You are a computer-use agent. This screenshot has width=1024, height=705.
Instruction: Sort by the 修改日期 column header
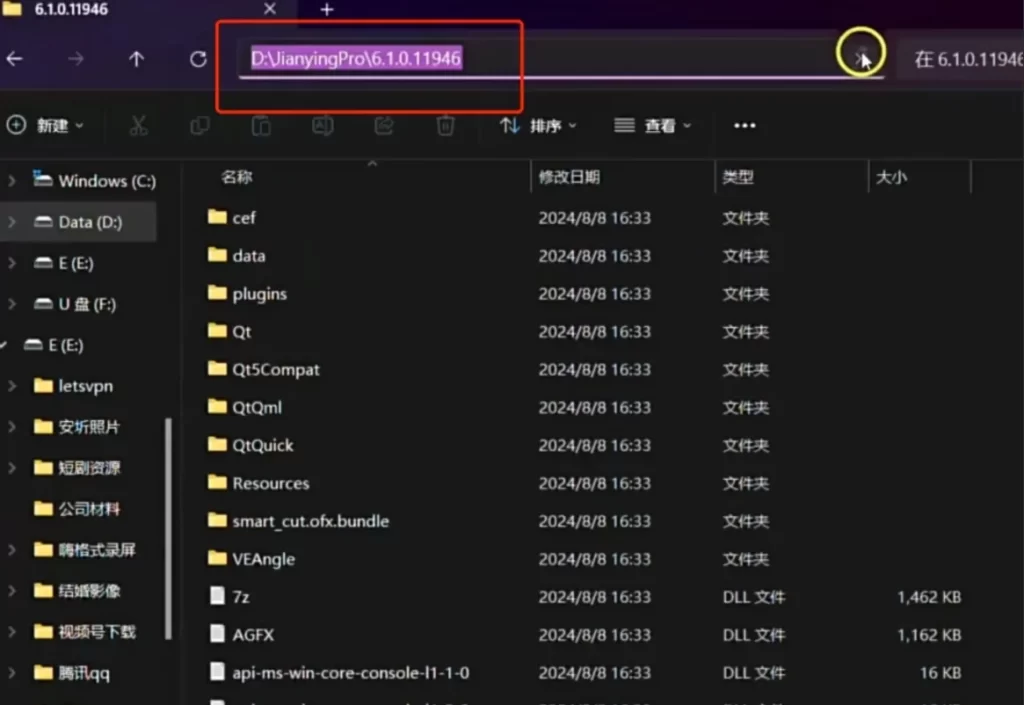click(x=569, y=177)
